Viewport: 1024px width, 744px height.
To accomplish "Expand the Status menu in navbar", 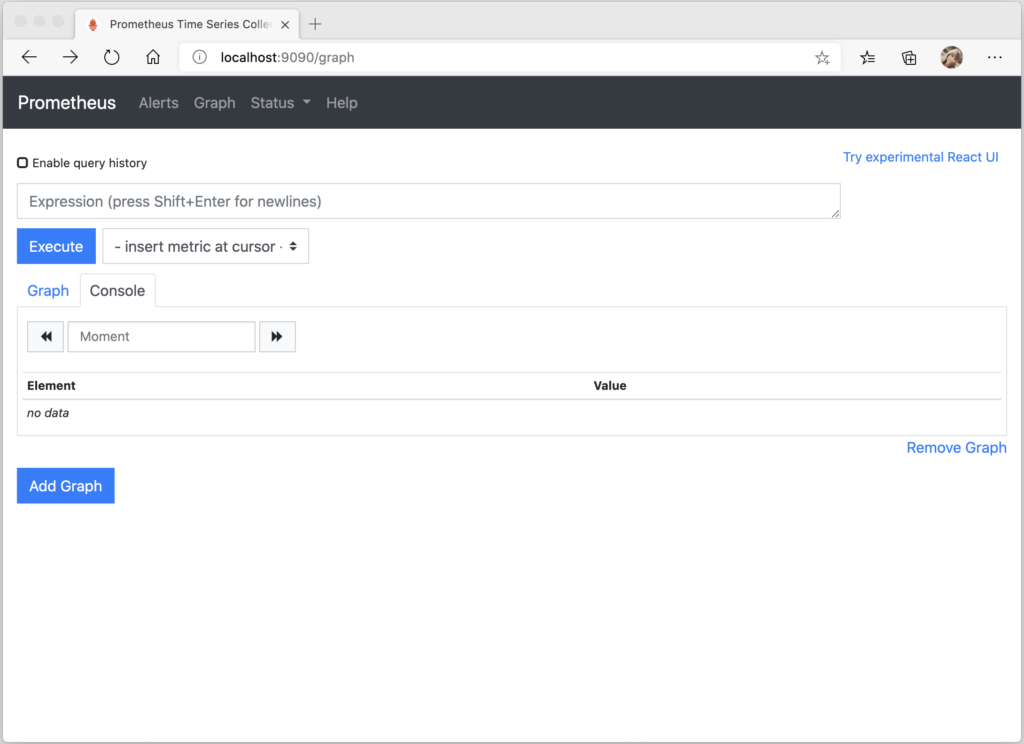I will point(280,103).
